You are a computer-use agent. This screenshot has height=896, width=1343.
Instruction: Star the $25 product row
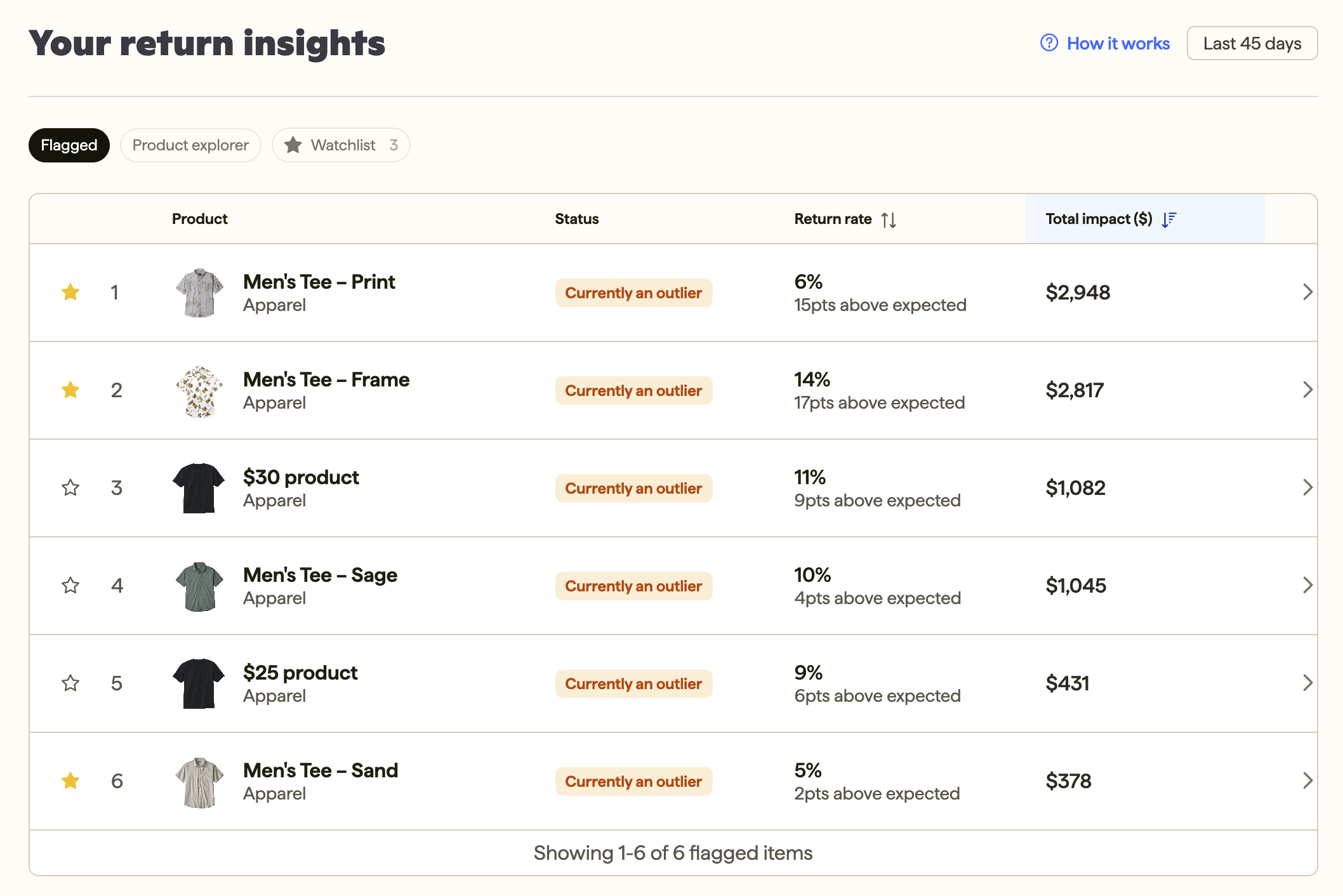pos(70,683)
